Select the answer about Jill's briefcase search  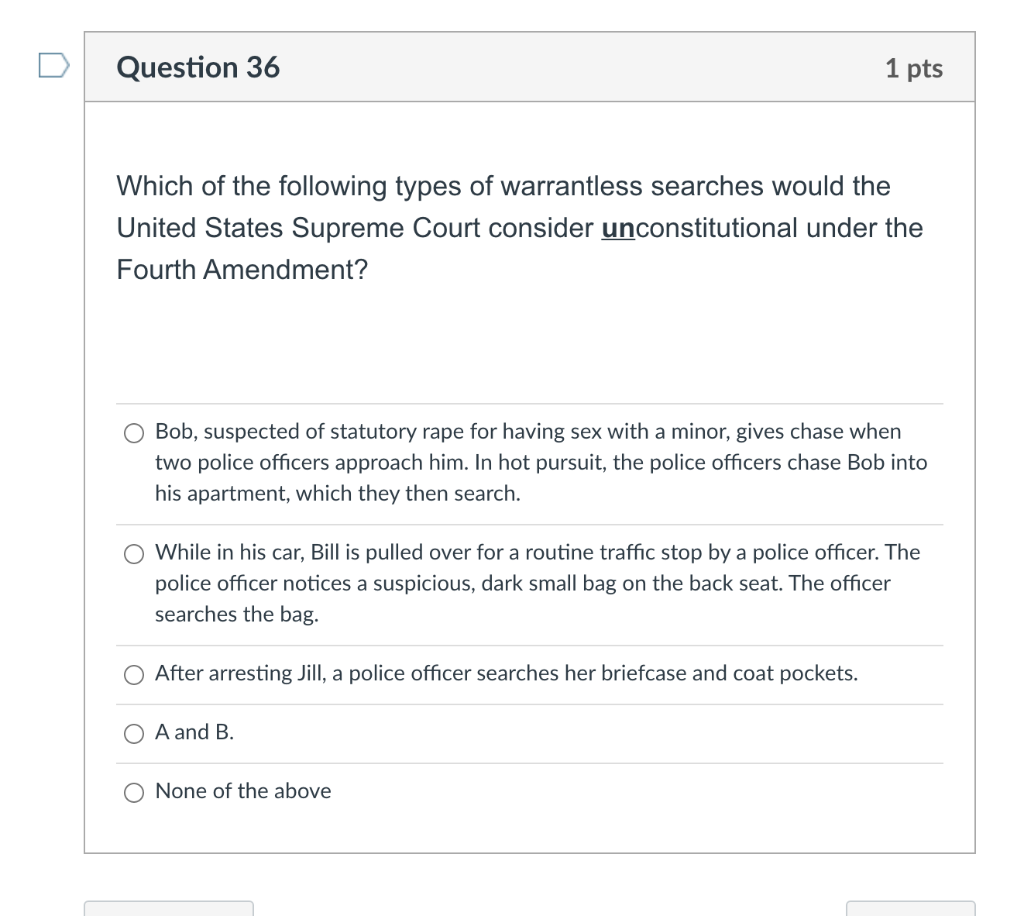point(133,674)
